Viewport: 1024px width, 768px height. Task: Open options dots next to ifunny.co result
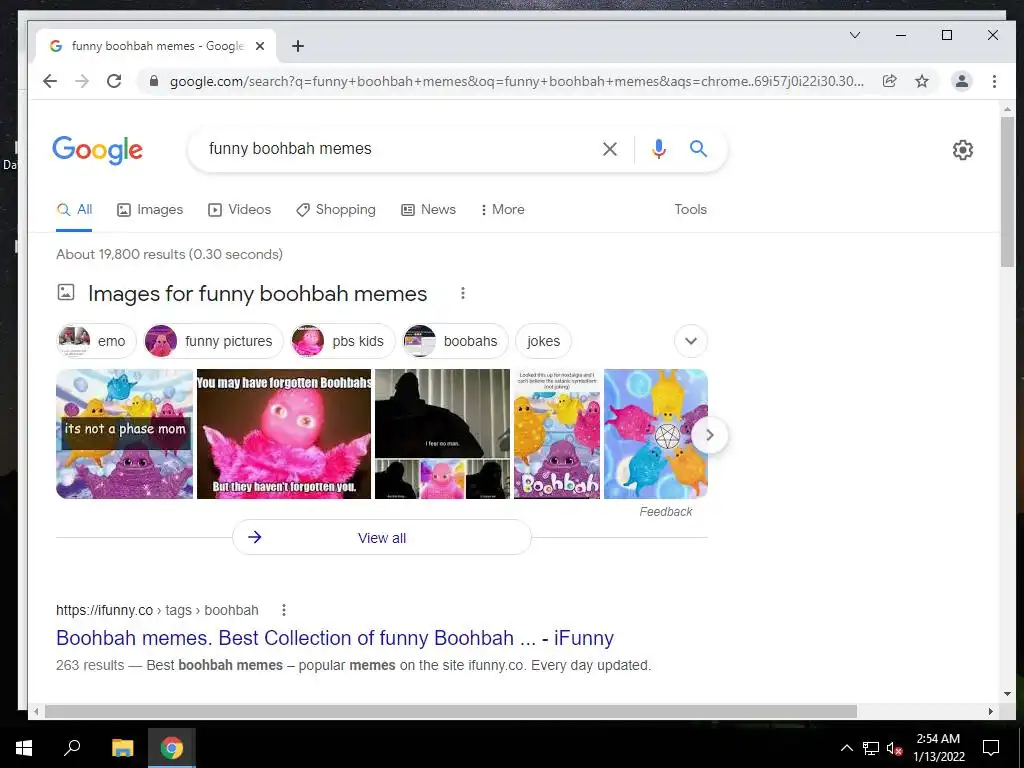(x=283, y=610)
